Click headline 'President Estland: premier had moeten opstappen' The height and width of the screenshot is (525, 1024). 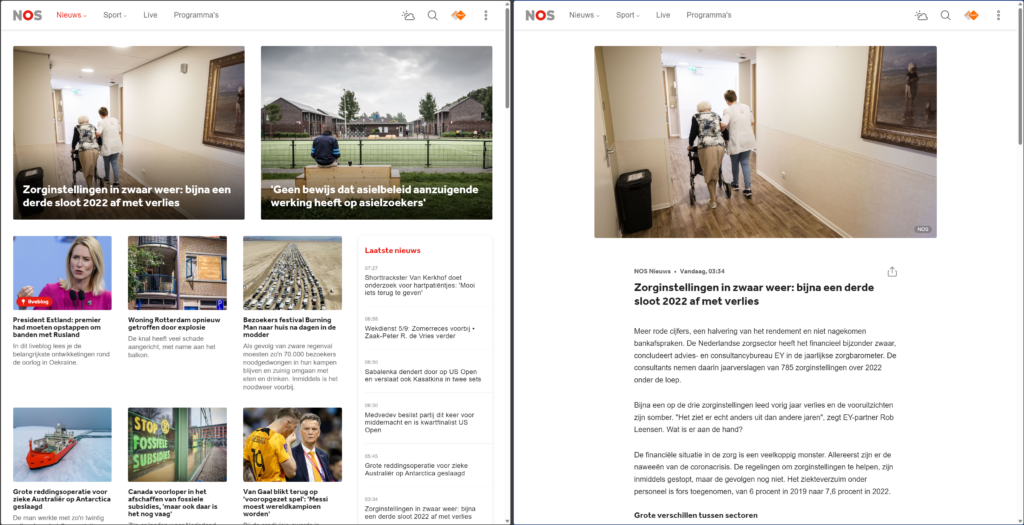57,327
